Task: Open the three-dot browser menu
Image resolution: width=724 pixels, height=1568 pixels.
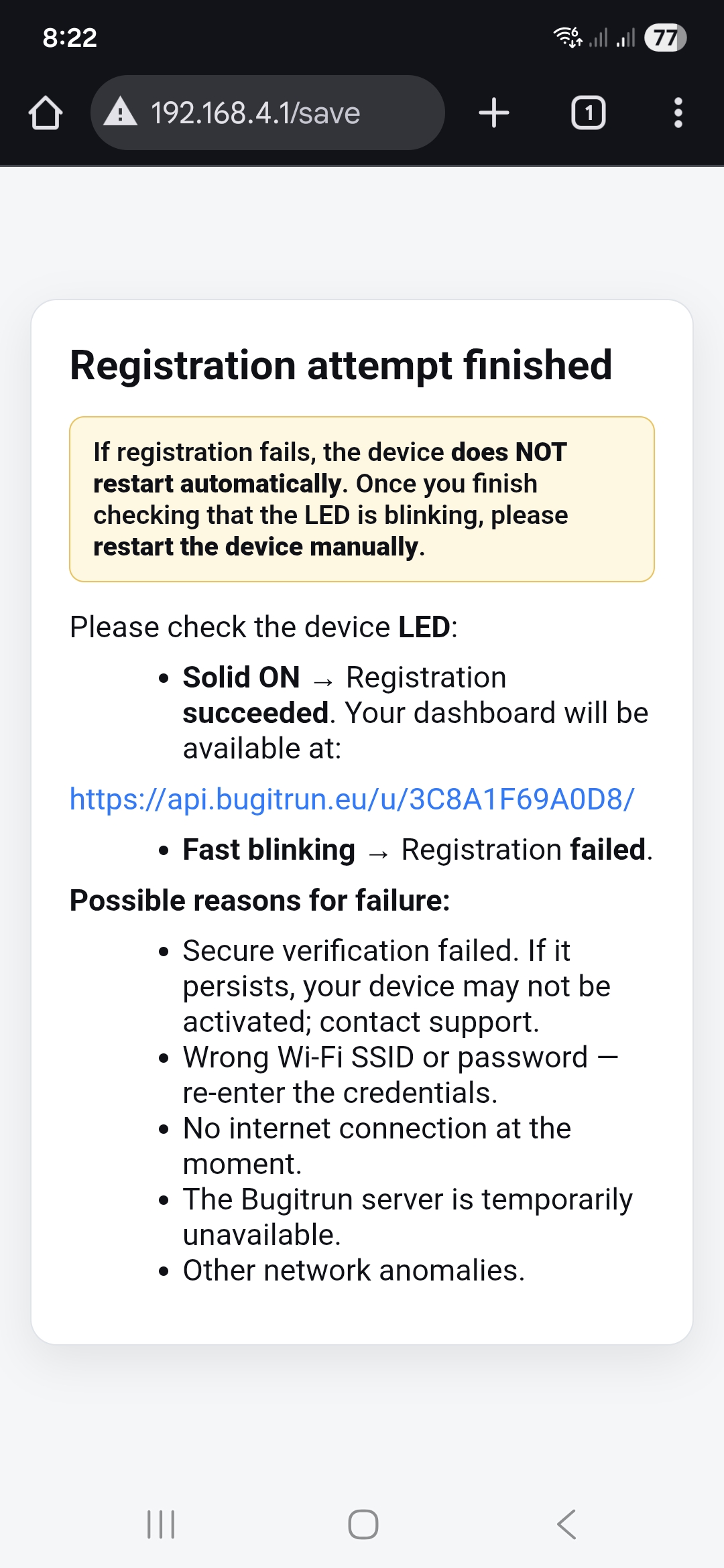Action: pos(678,113)
